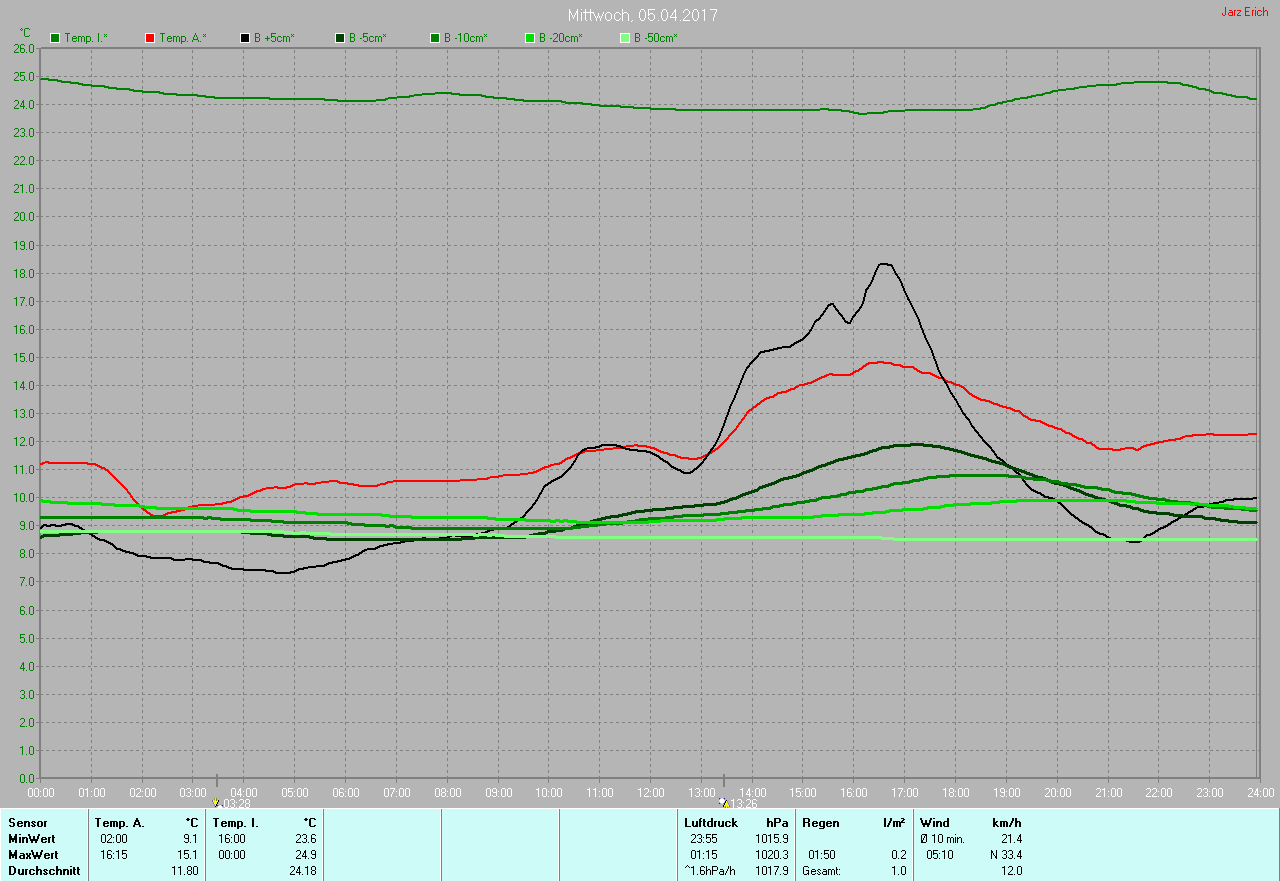1280x881 pixels.
Task: Click the 26.0 label on the y-axis
Action: (24, 48)
